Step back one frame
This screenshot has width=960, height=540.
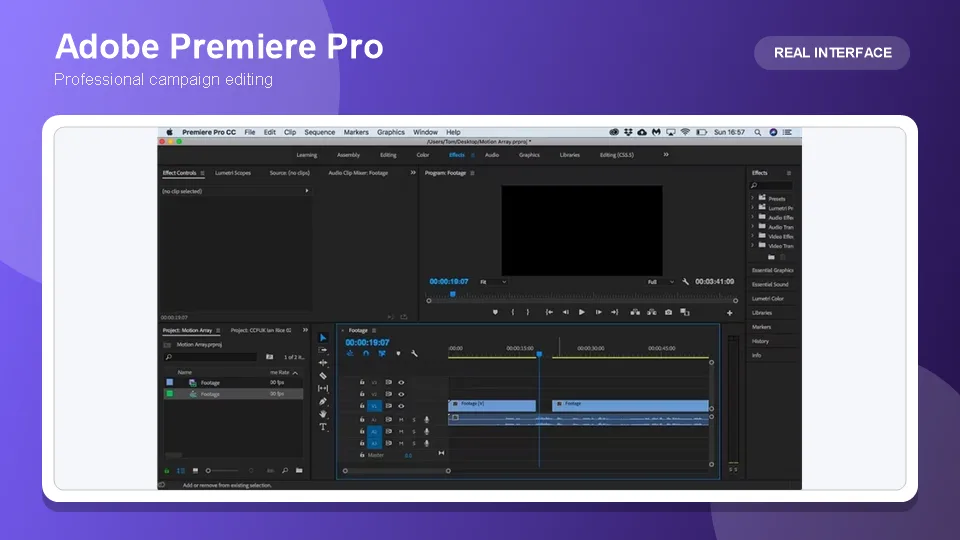click(x=566, y=312)
